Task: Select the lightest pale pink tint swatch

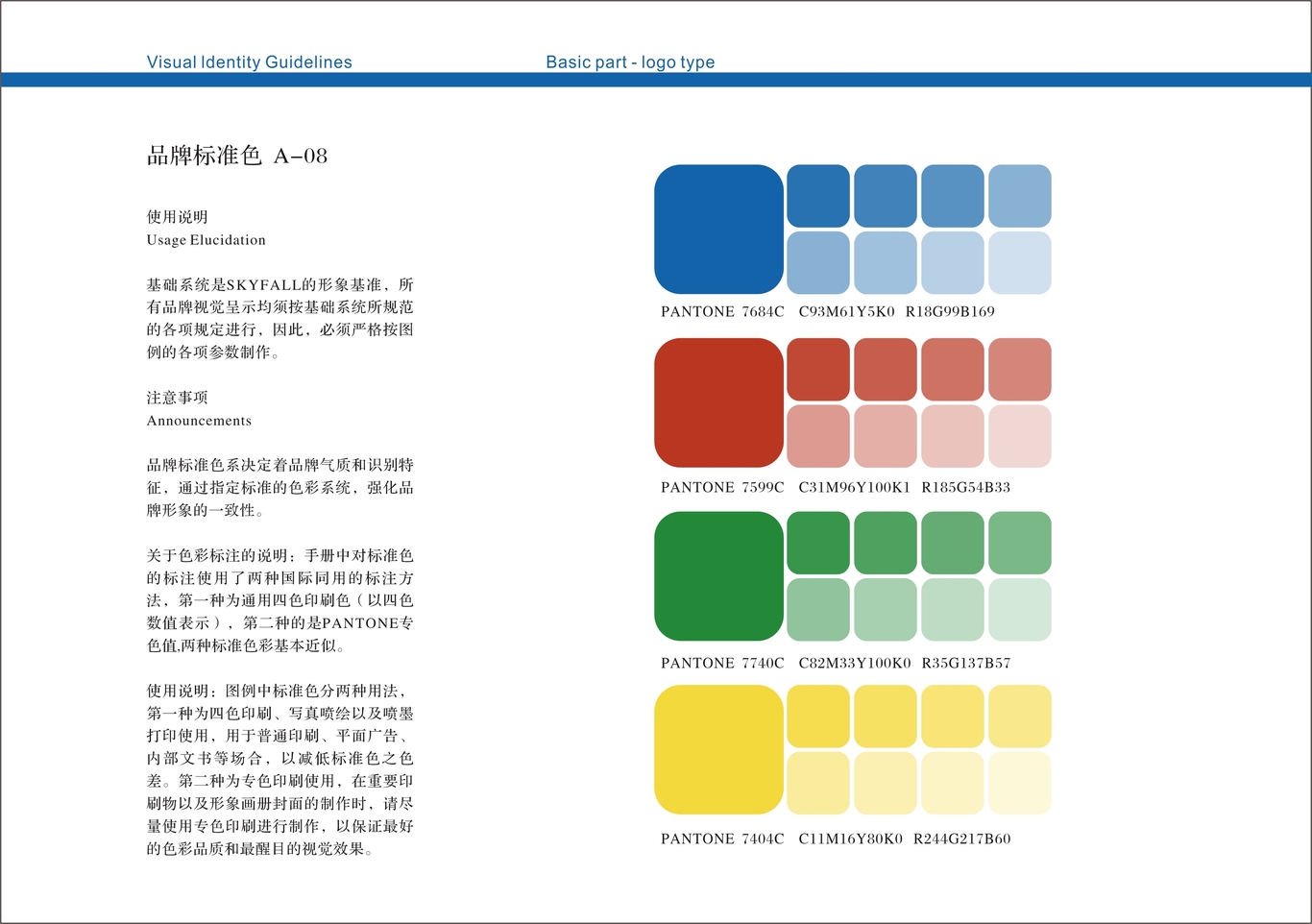Action: tap(1020, 437)
